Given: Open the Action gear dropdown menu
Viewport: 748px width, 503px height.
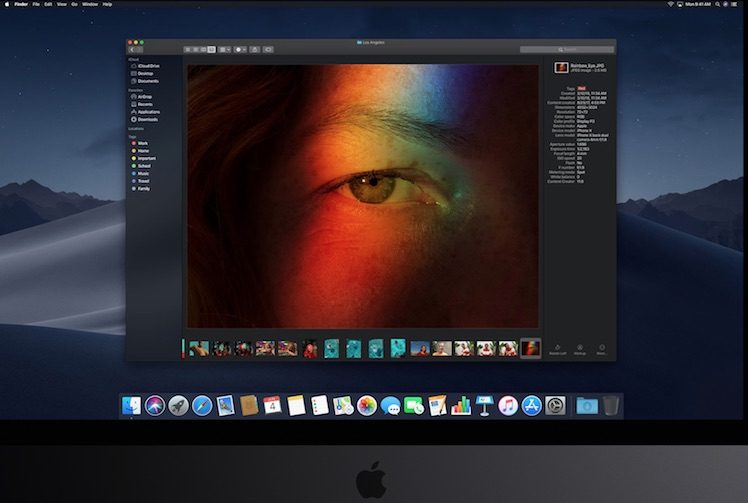Looking at the screenshot, I should click(240, 49).
